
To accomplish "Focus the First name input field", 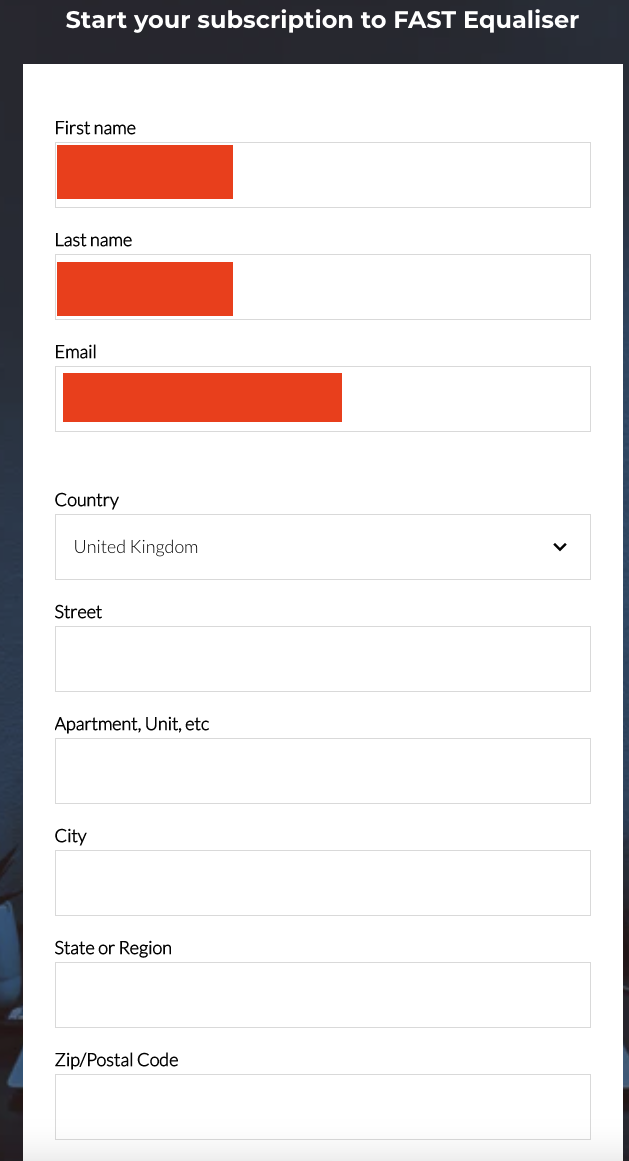I will (x=323, y=175).
